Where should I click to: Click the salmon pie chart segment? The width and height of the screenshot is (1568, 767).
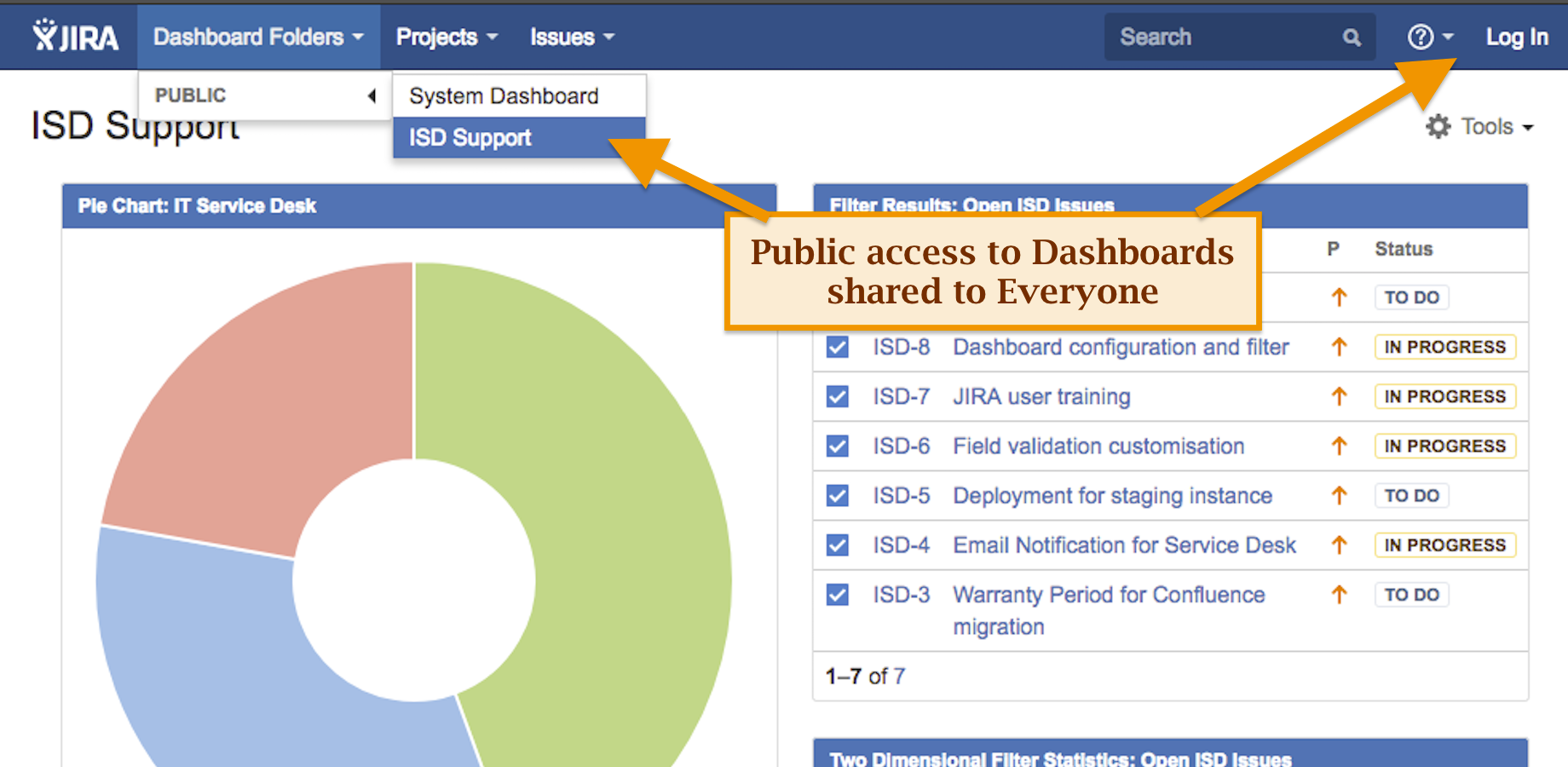pyautogui.click(x=256, y=409)
